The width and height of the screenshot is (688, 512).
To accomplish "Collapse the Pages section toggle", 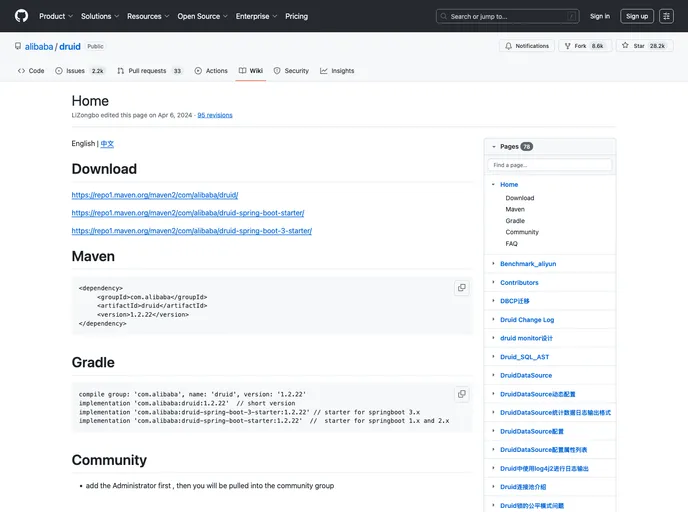I will [x=493, y=146].
